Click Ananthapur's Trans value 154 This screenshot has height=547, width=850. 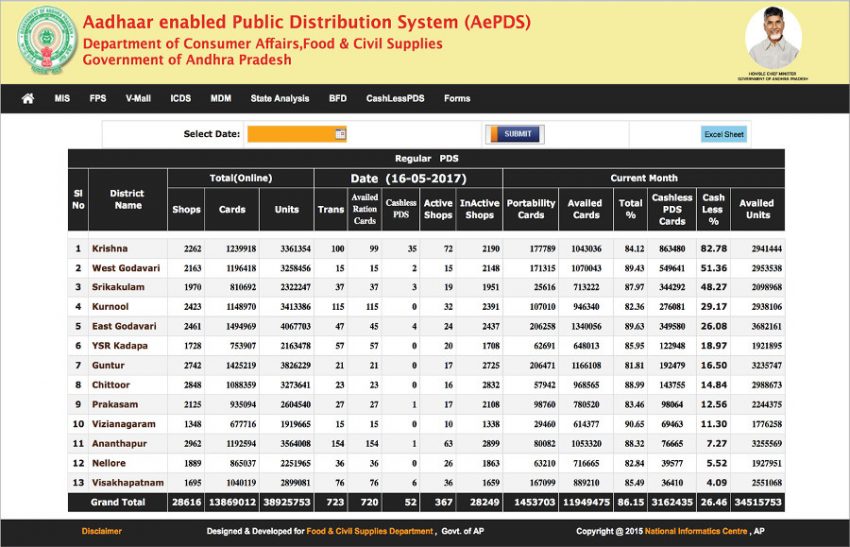338,443
